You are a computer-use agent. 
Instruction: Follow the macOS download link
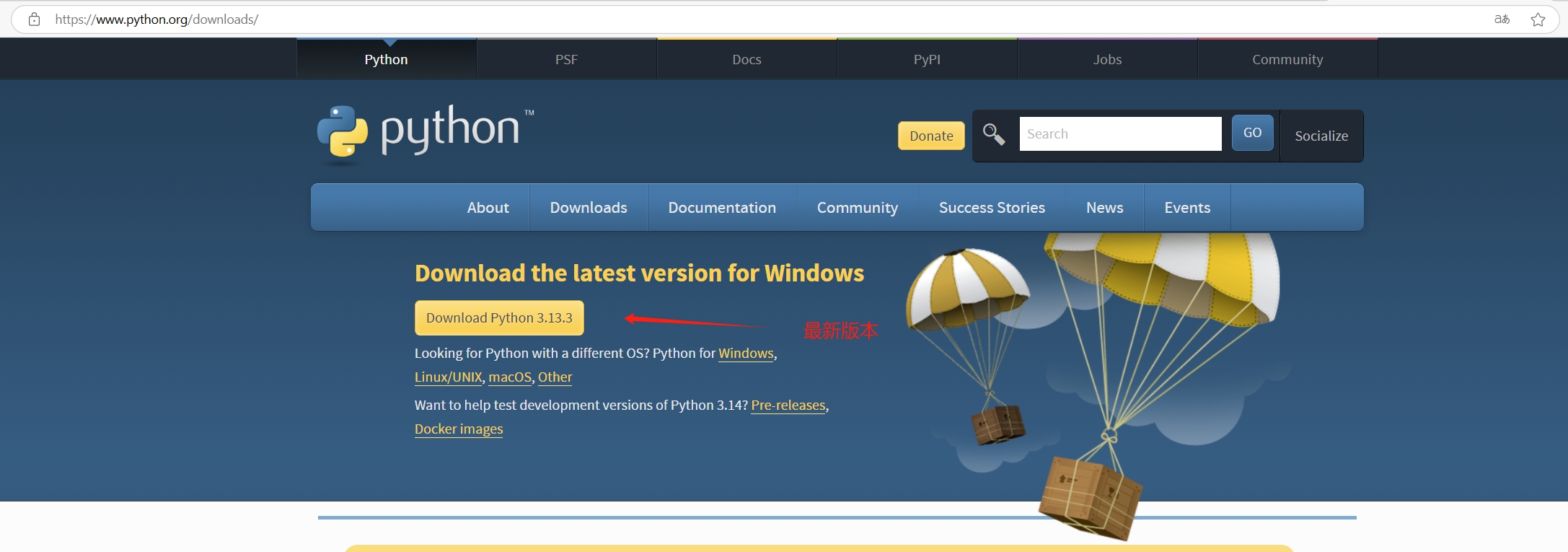[510, 377]
